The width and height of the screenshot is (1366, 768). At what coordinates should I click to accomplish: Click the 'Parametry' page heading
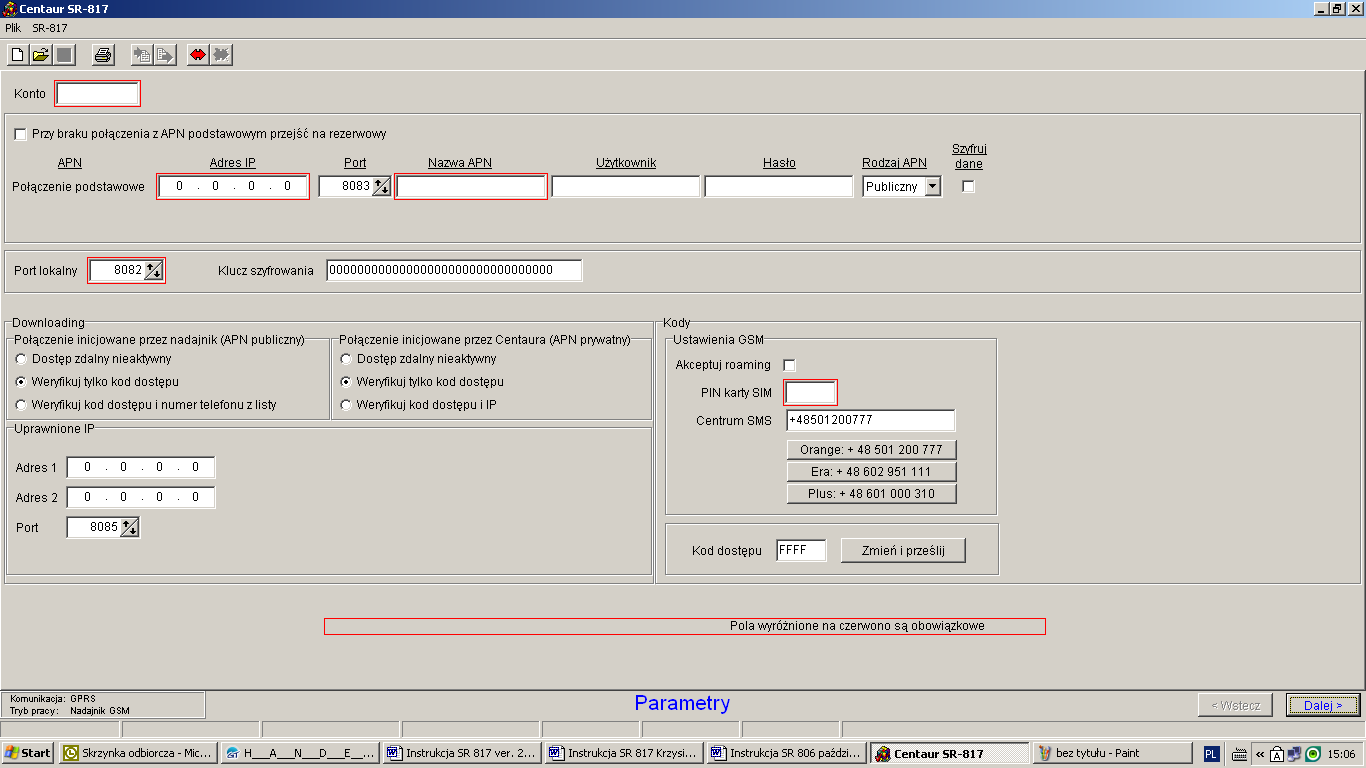[x=682, y=703]
